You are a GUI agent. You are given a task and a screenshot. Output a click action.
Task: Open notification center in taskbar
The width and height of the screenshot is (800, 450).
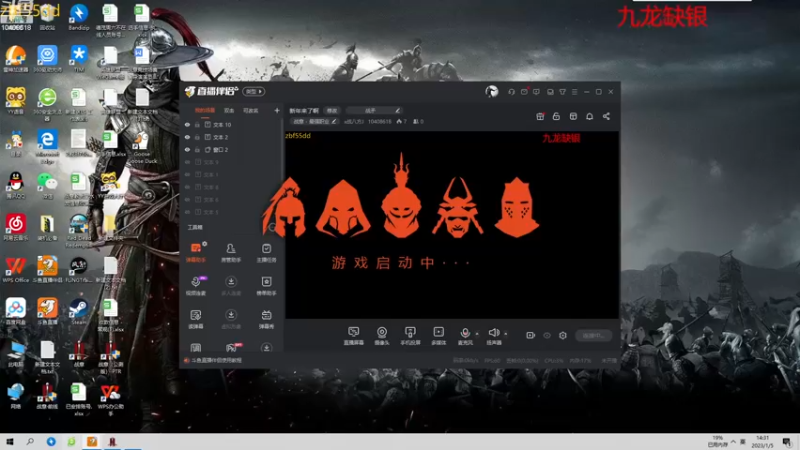[787, 442]
